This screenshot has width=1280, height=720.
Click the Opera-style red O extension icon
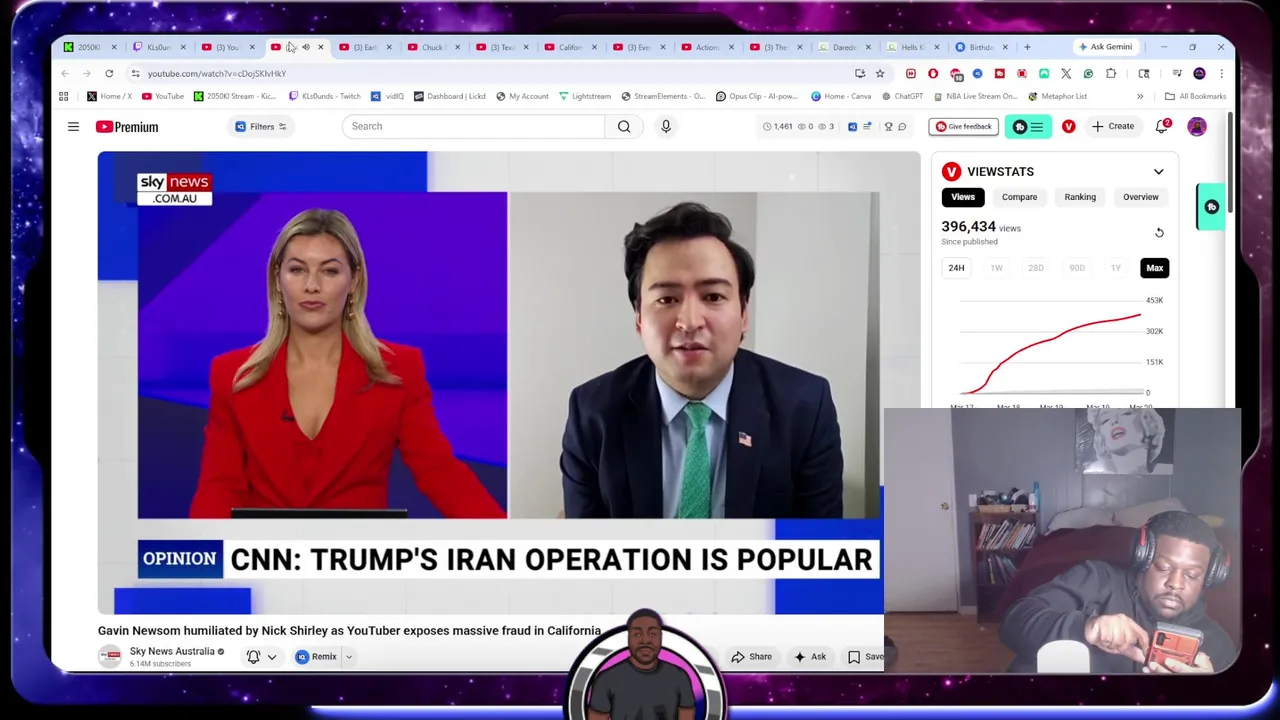[x=933, y=73]
